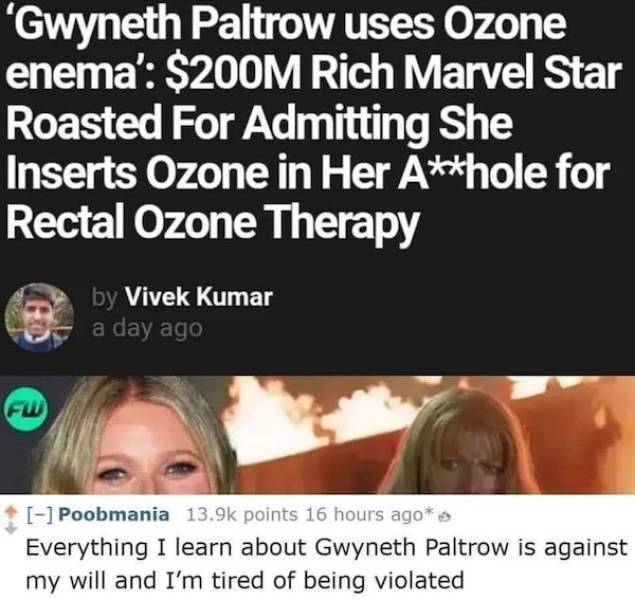Screen dimensions: 635x600
Task: Click the word 'by' before author name
Action: 105,298
